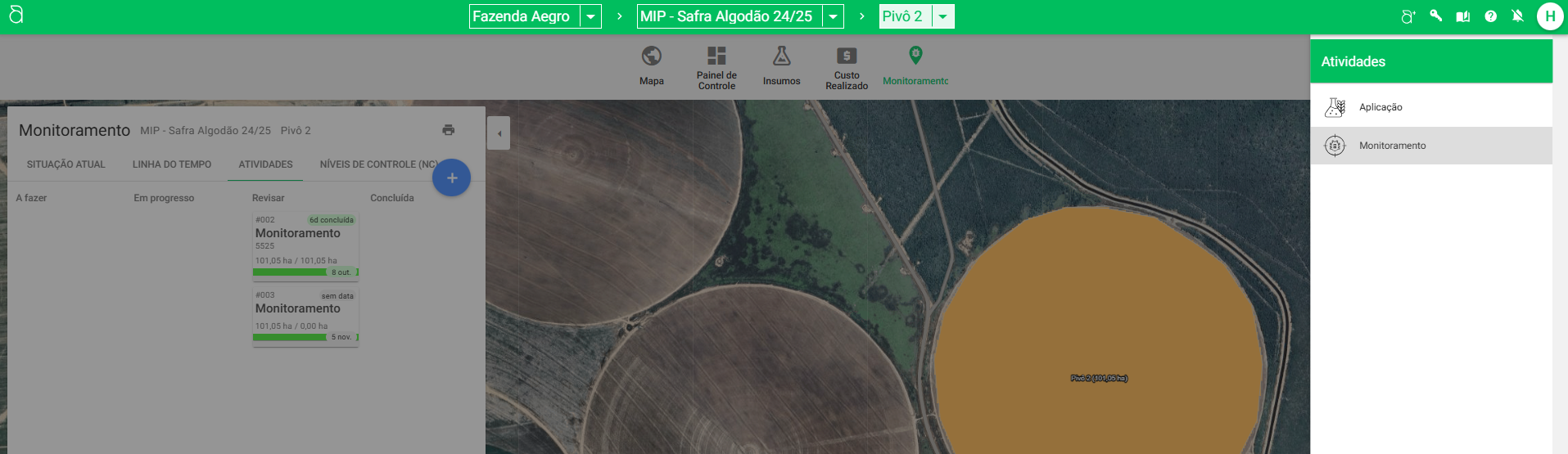
Task: Open the help question mark icon
Action: pyautogui.click(x=1490, y=16)
